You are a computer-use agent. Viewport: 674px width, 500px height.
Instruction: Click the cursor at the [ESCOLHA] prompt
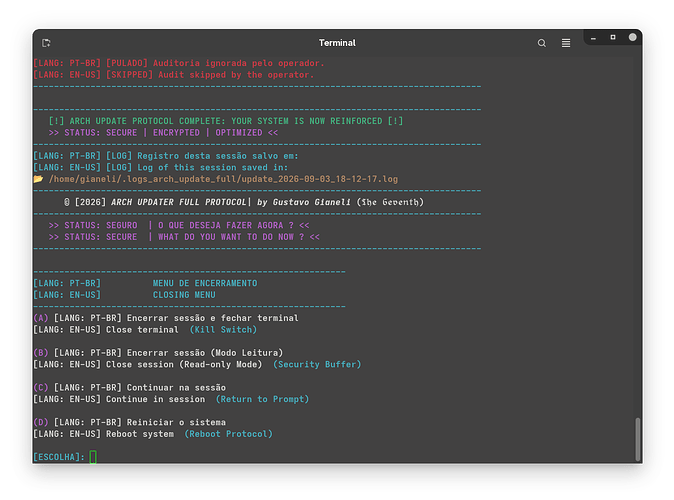tap(93, 457)
